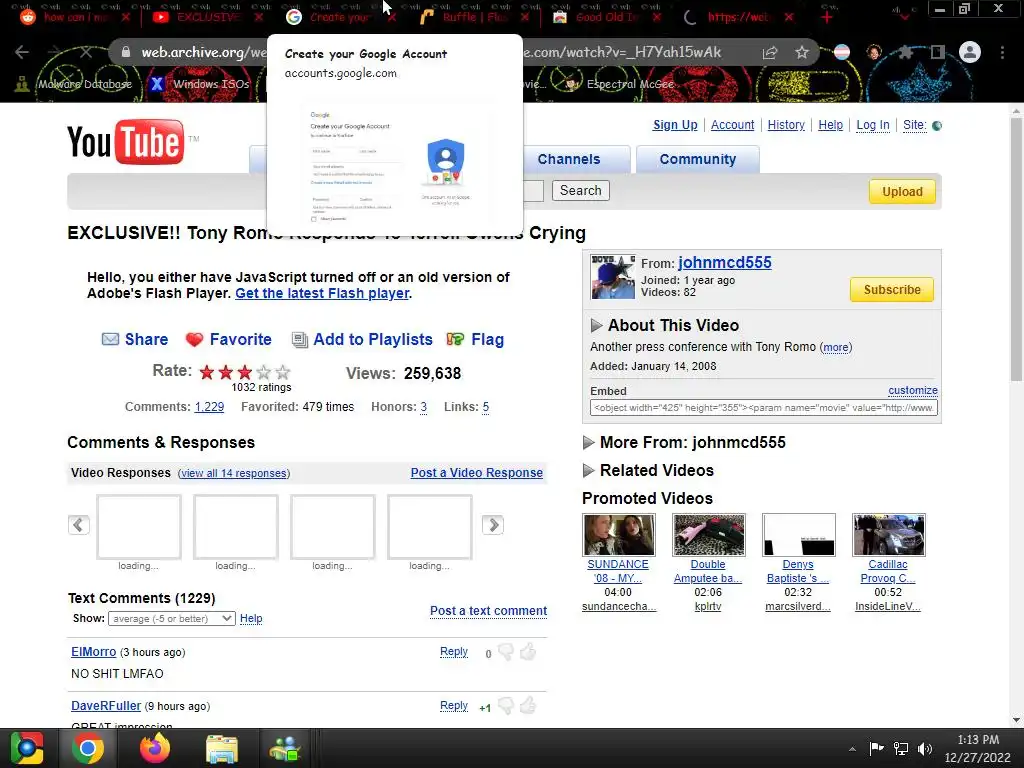
Task: Open the Windows ISOs bookmark
Action: pos(200,84)
